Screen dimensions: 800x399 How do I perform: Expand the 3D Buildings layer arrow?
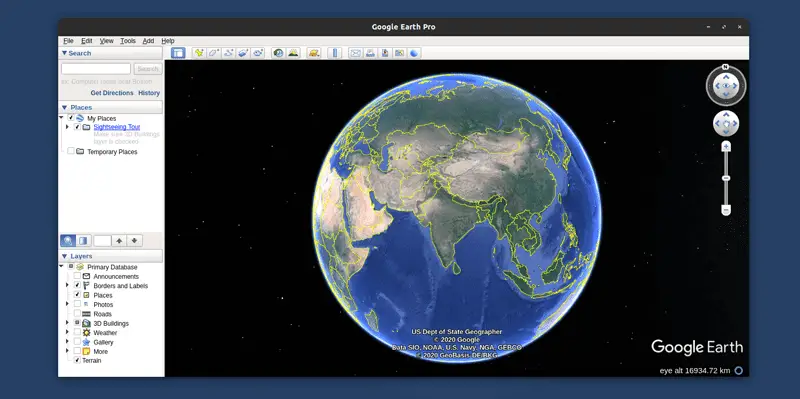67,323
